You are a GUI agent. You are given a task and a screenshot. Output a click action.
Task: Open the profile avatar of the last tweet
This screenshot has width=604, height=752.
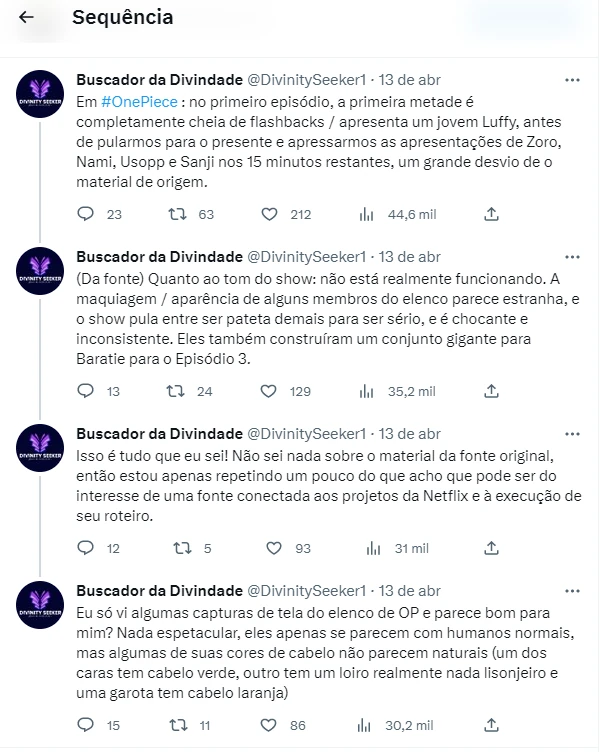pos(40,605)
